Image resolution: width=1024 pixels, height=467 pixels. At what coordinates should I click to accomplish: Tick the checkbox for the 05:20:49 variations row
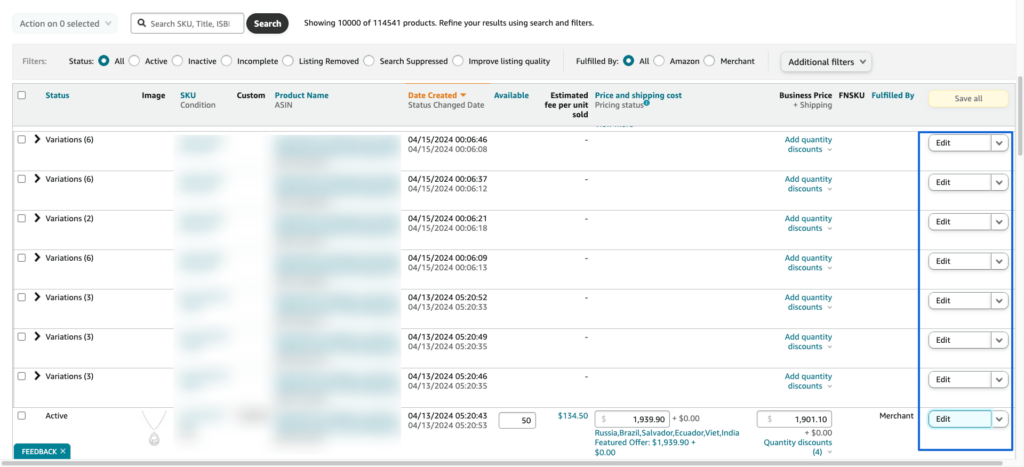pos(22,336)
